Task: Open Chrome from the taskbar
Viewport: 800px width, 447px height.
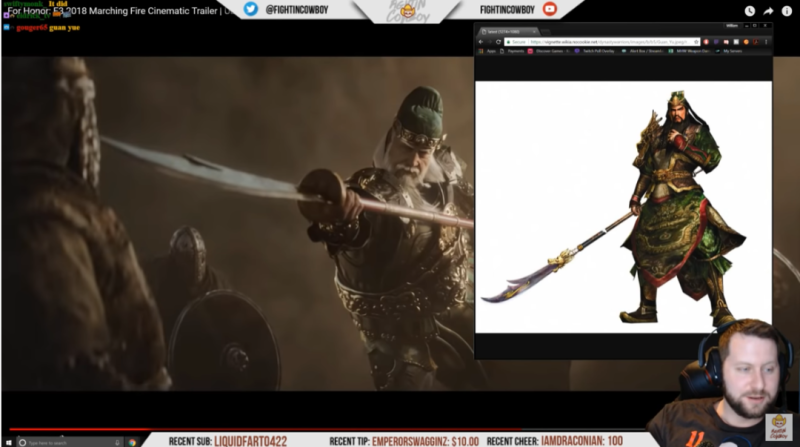Action: point(132,442)
